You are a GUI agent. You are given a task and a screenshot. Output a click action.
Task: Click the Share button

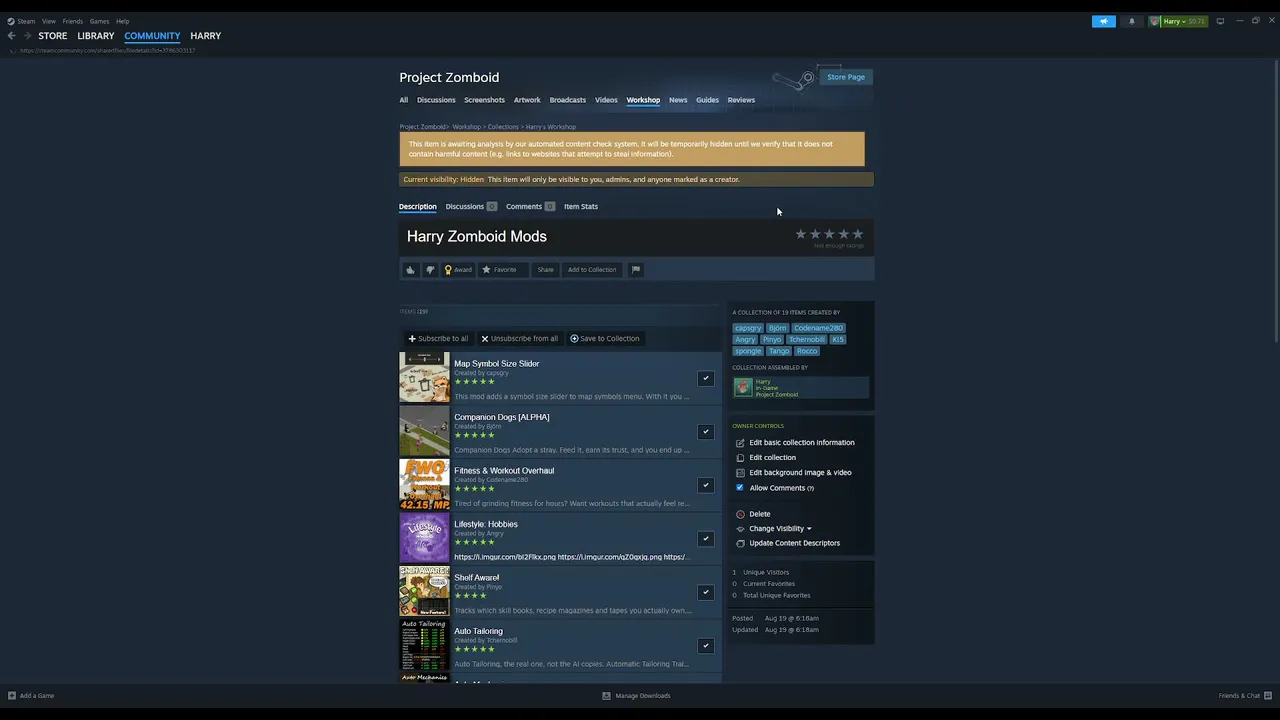pyautogui.click(x=545, y=270)
